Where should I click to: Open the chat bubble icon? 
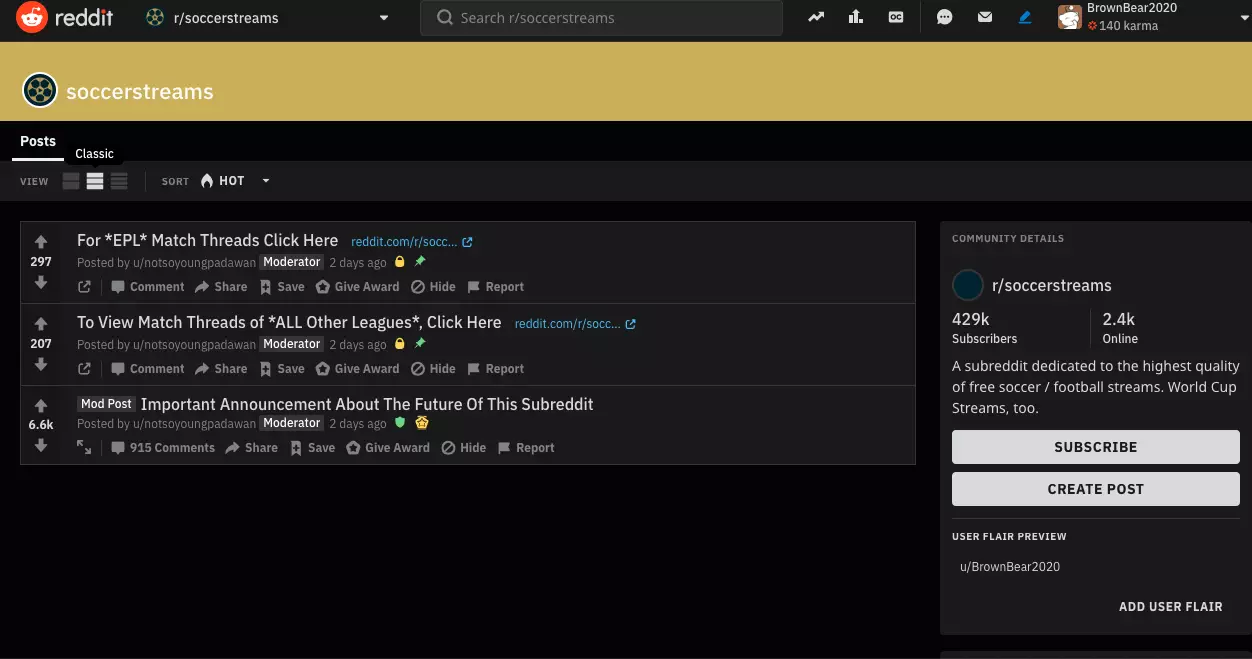click(944, 17)
